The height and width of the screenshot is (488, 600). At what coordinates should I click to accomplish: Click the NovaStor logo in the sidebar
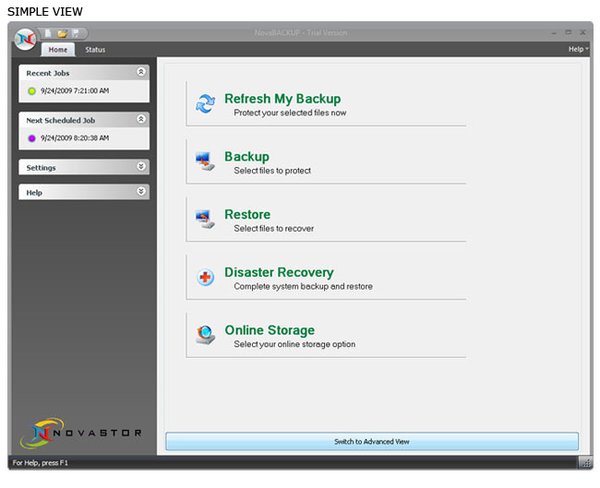pos(82,433)
